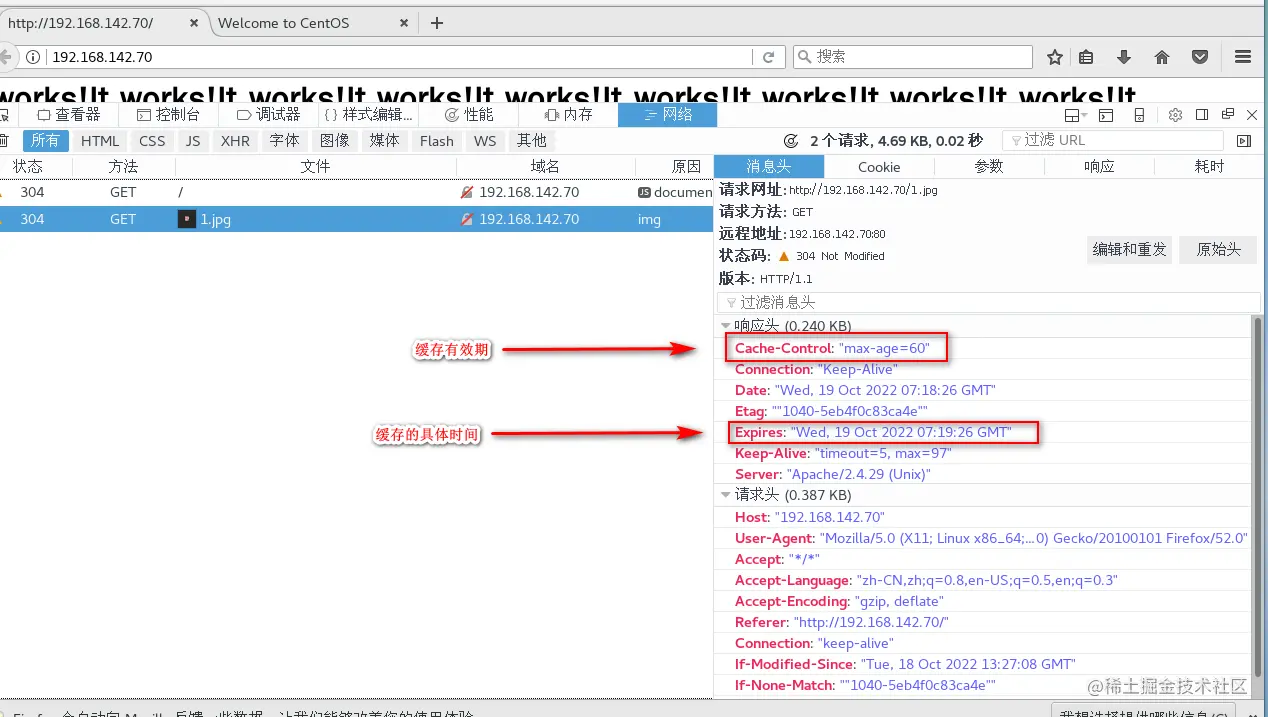Open performance analysis stopwatch icon
This screenshot has width=1268, height=717.
coord(791,141)
